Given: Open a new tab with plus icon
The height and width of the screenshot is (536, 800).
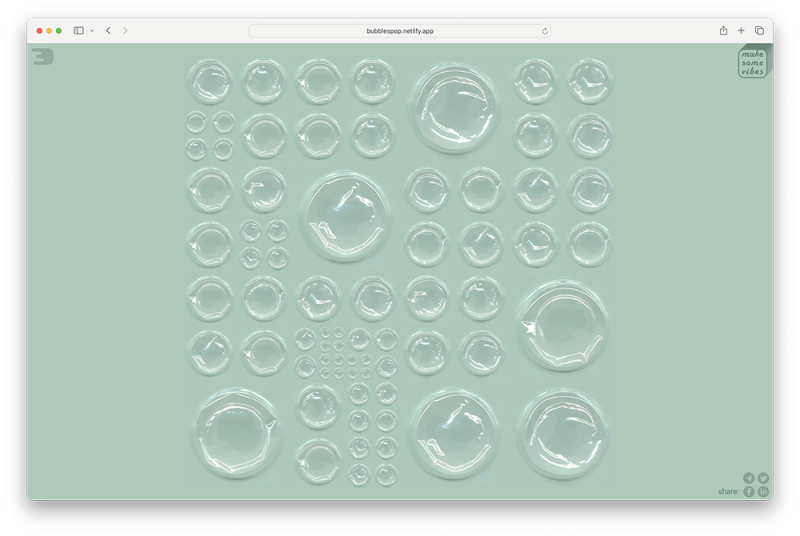Looking at the screenshot, I should [741, 31].
